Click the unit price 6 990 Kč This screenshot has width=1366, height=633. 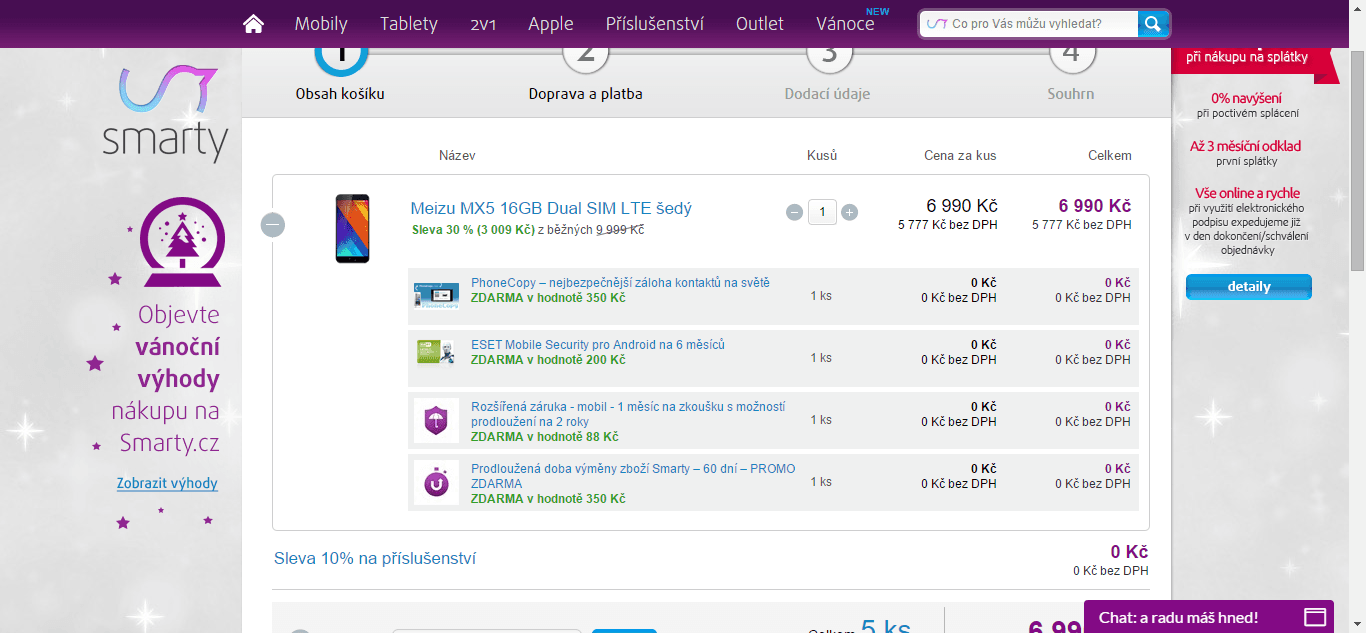click(x=961, y=206)
